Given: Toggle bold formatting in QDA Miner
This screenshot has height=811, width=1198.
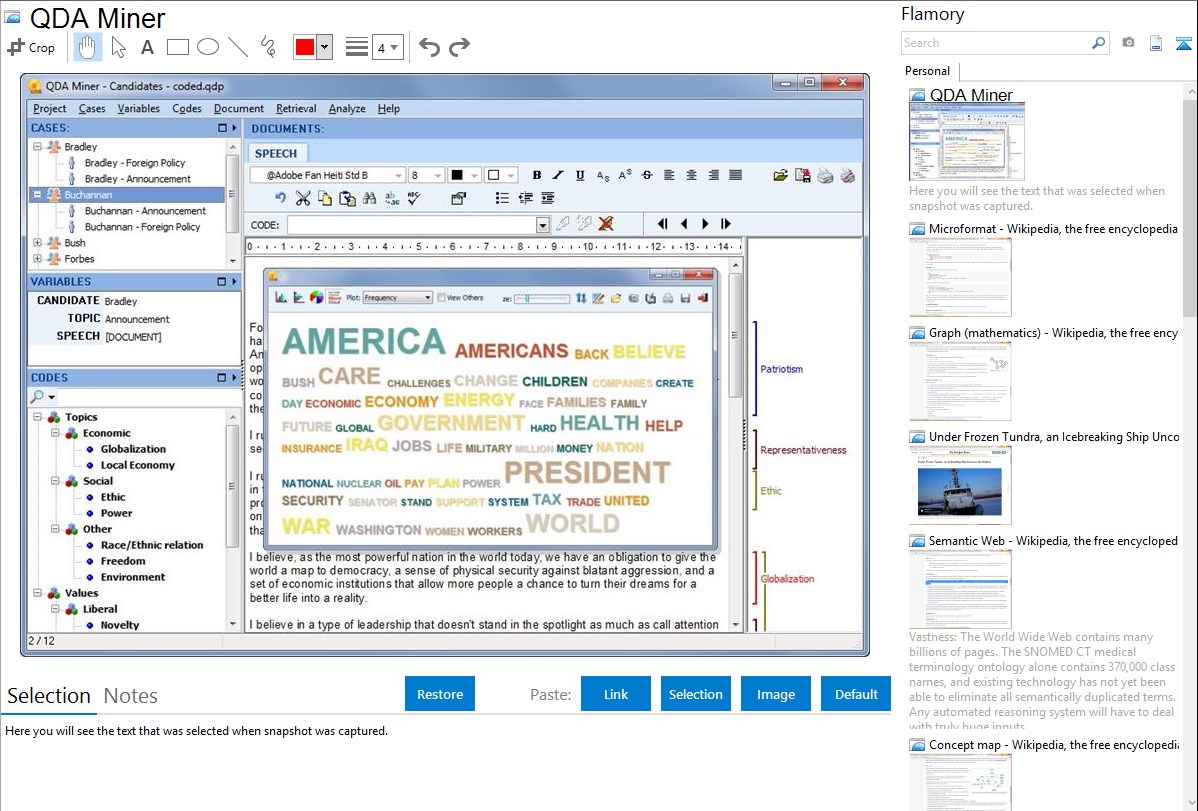Looking at the screenshot, I should click(536, 175).
